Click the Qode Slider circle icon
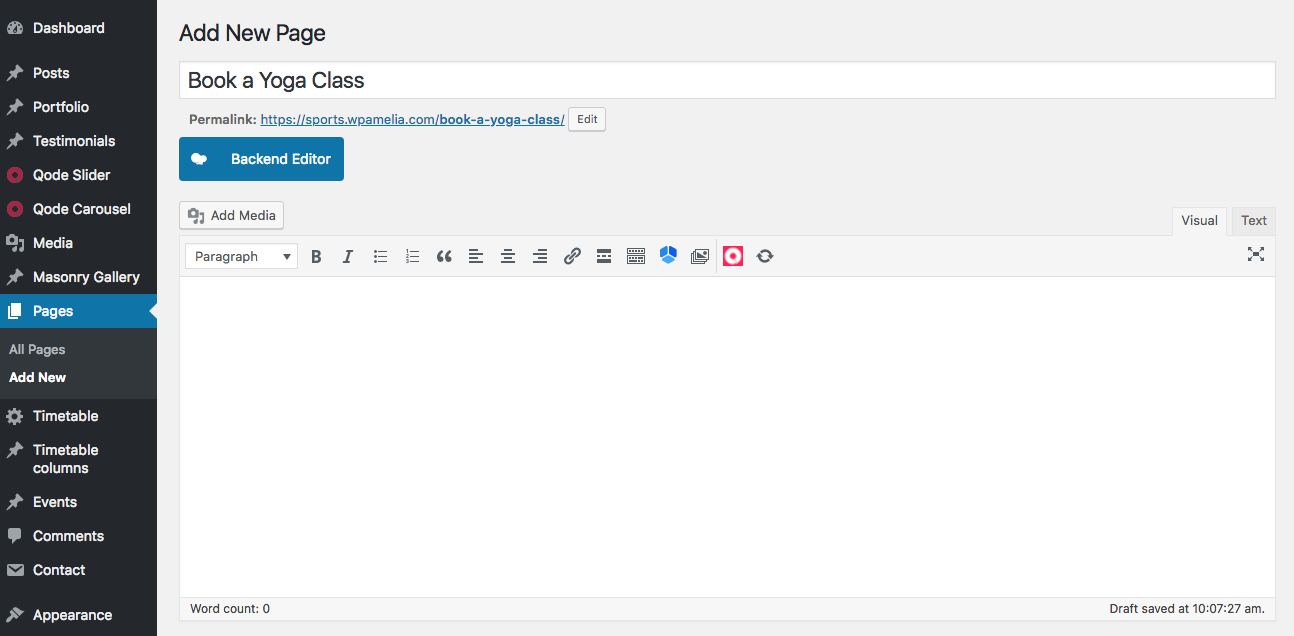This screenshot has width=1294, height=636. [15, 175]
